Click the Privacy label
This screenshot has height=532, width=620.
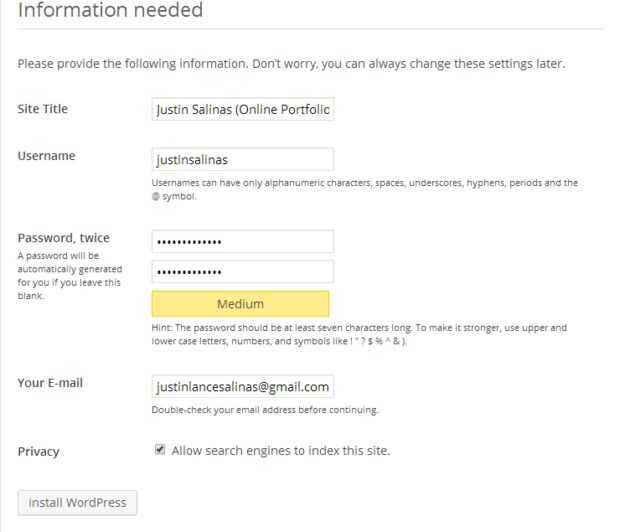pyautogui.click(x=38, y=451)
